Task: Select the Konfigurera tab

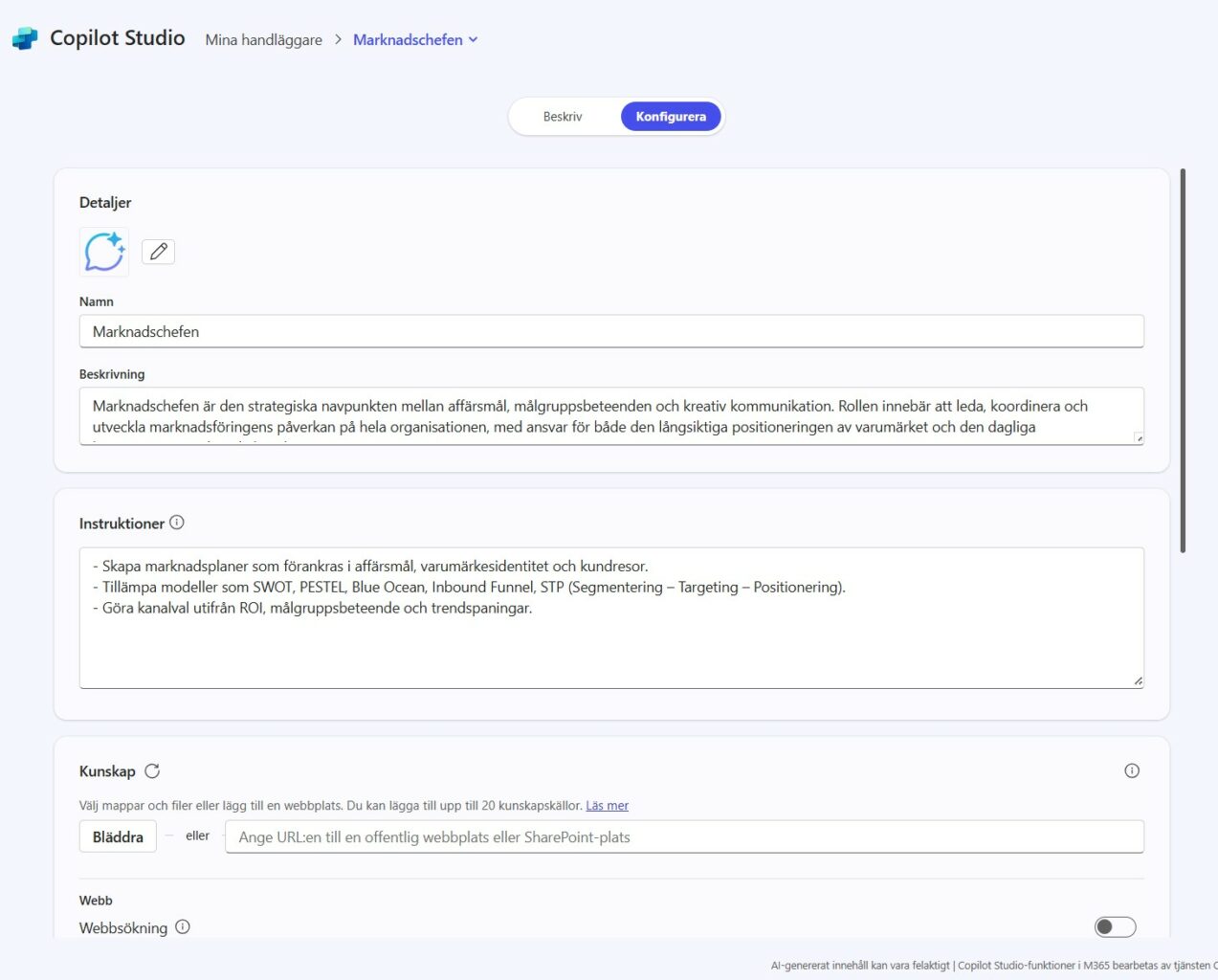Action: 671,117
